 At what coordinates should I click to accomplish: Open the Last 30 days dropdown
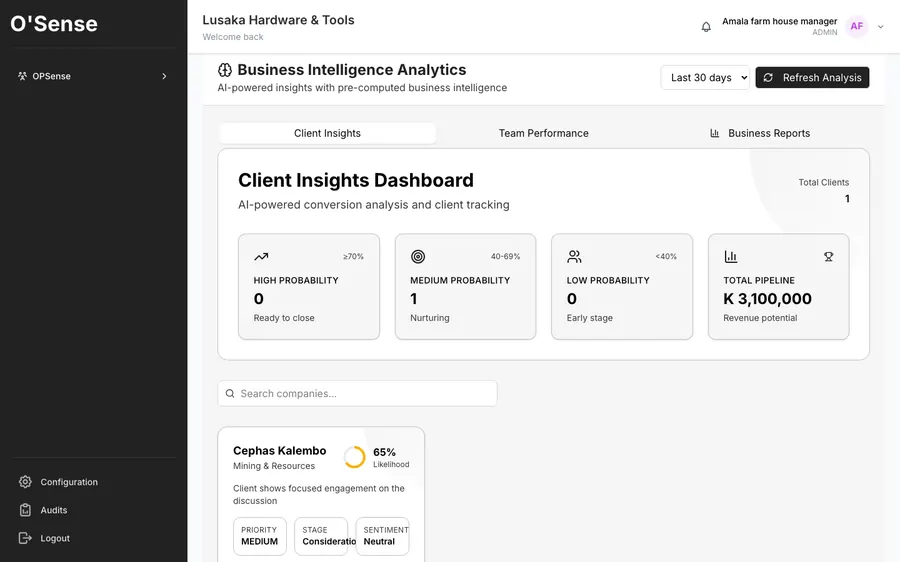coord(705,77)
